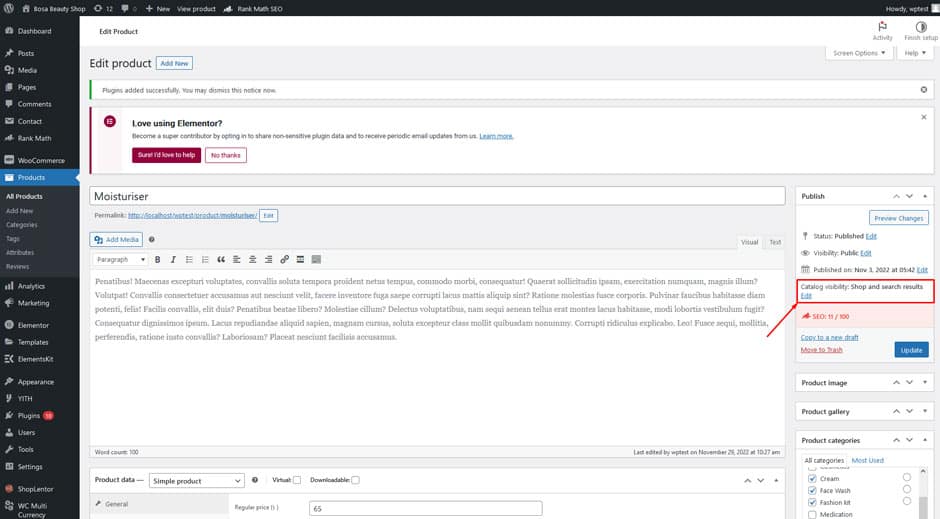Align text left in editor
Image resolution: width=940 pixels, height=519 pixels.
237,260
